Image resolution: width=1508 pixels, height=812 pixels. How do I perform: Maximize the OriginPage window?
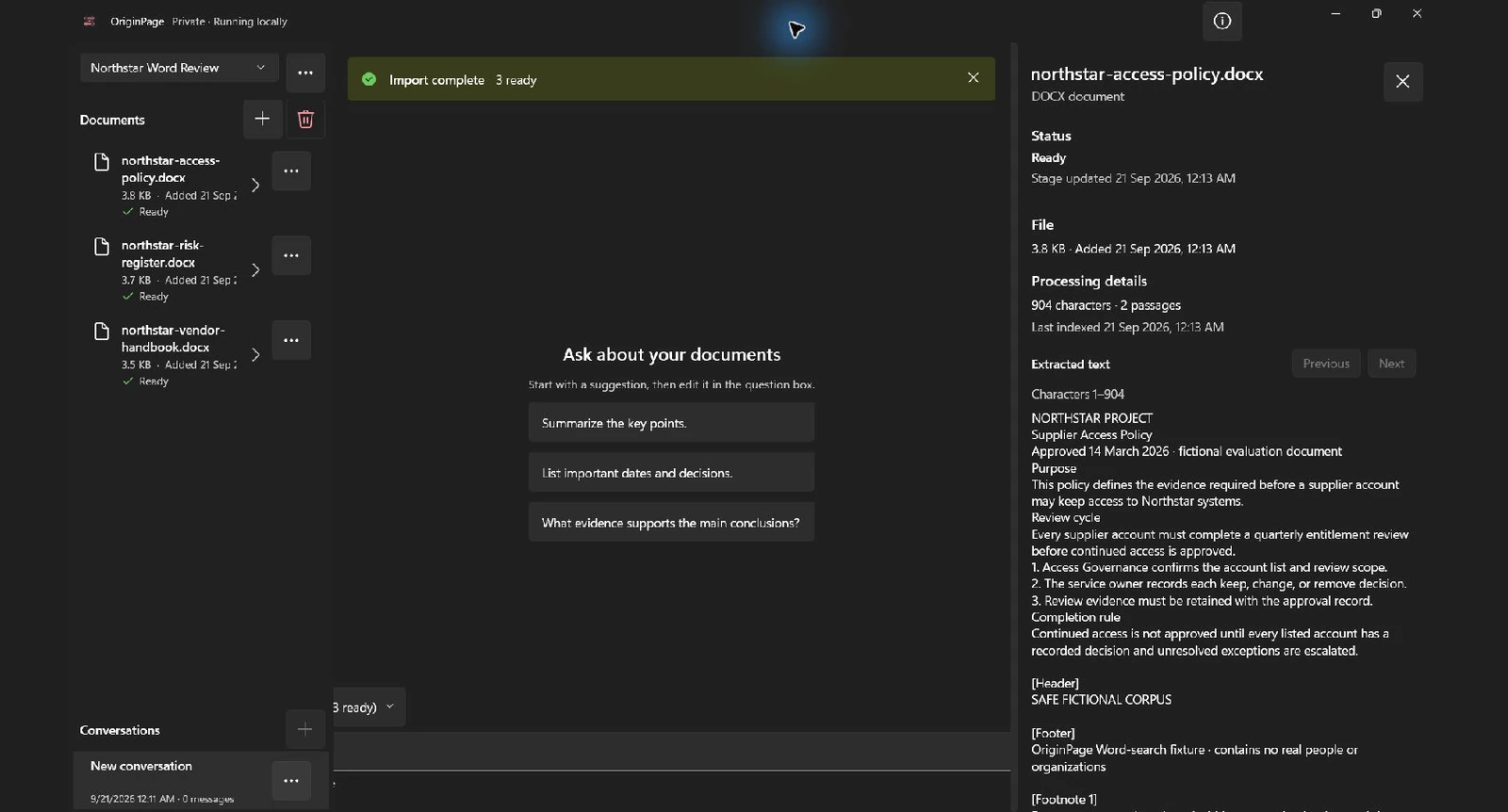[1376, 13]
